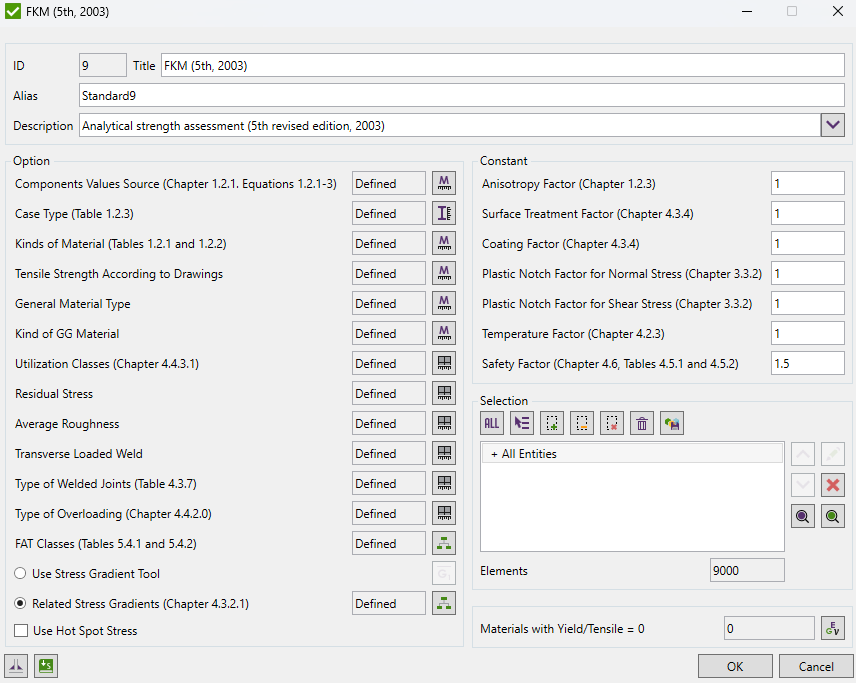856x683 pixels.
Task: Click the add-to-selection icon with green plus
Action: point(552,423)
